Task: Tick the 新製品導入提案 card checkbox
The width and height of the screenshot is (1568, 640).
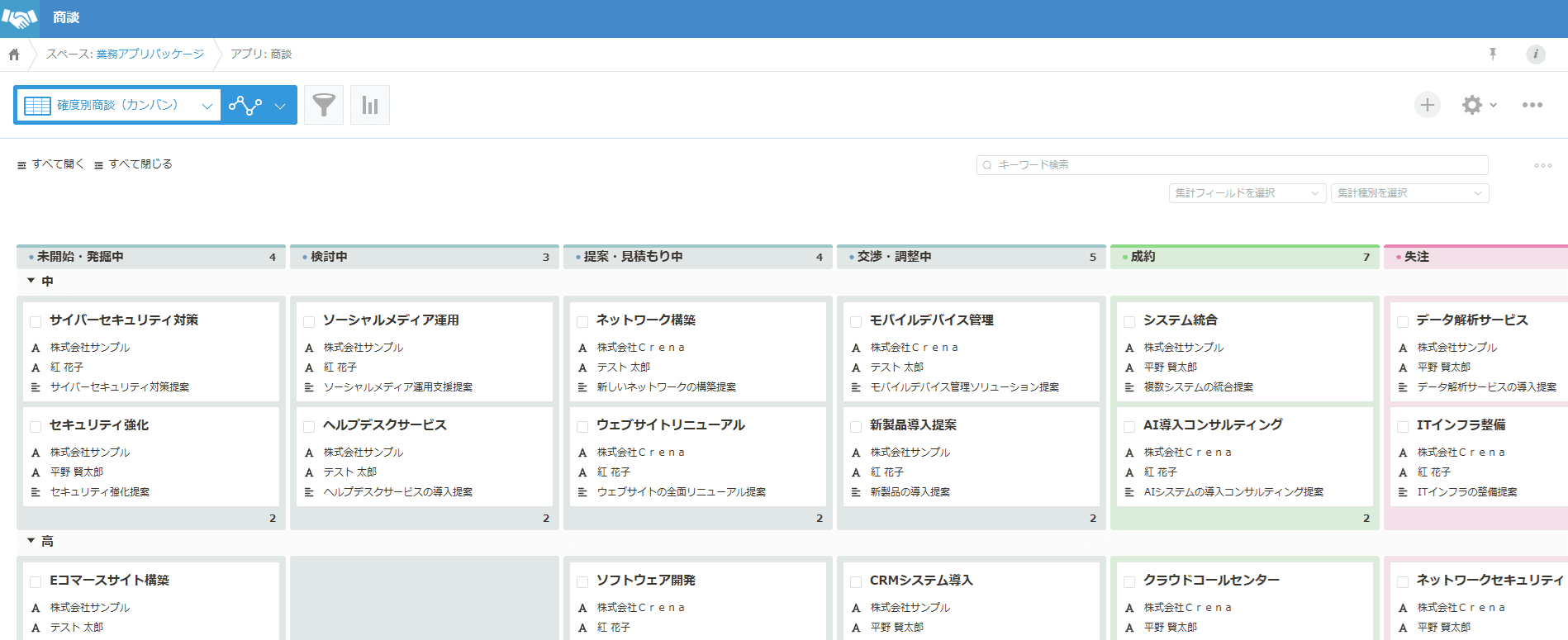Action: 856,427
